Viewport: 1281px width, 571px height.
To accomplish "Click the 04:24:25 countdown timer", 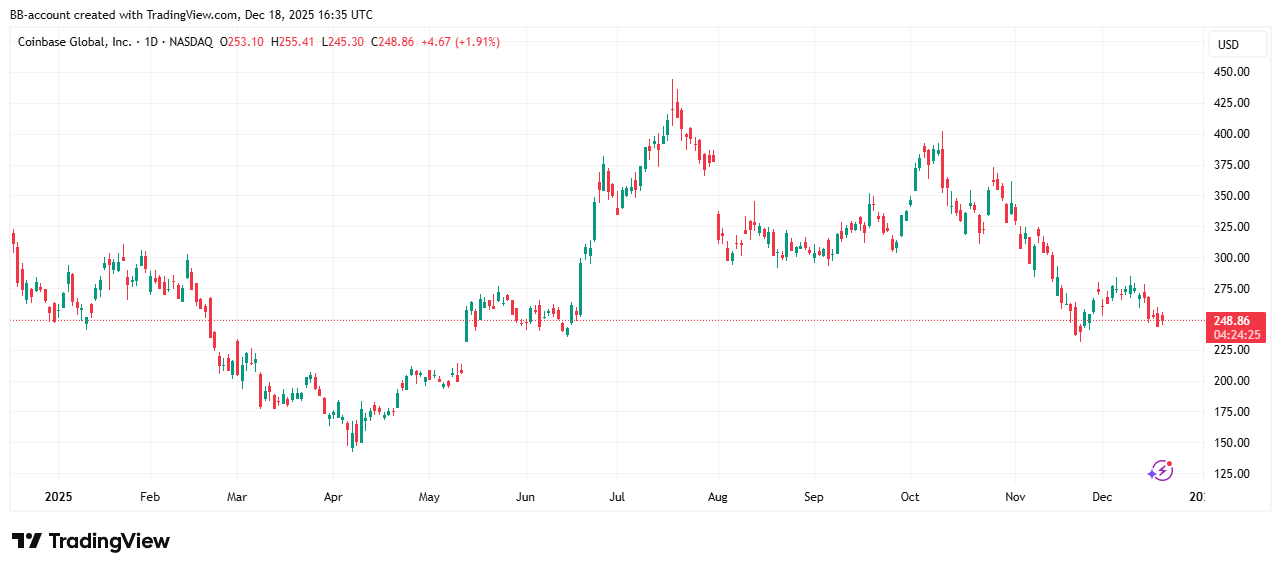I will click(x=1240, y=334).
